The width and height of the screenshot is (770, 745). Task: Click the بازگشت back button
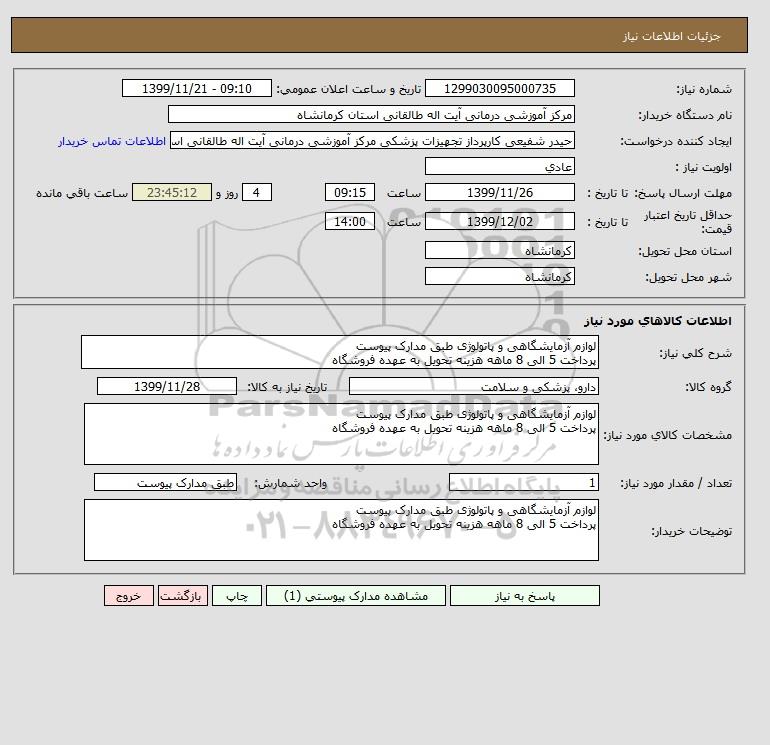183,596
